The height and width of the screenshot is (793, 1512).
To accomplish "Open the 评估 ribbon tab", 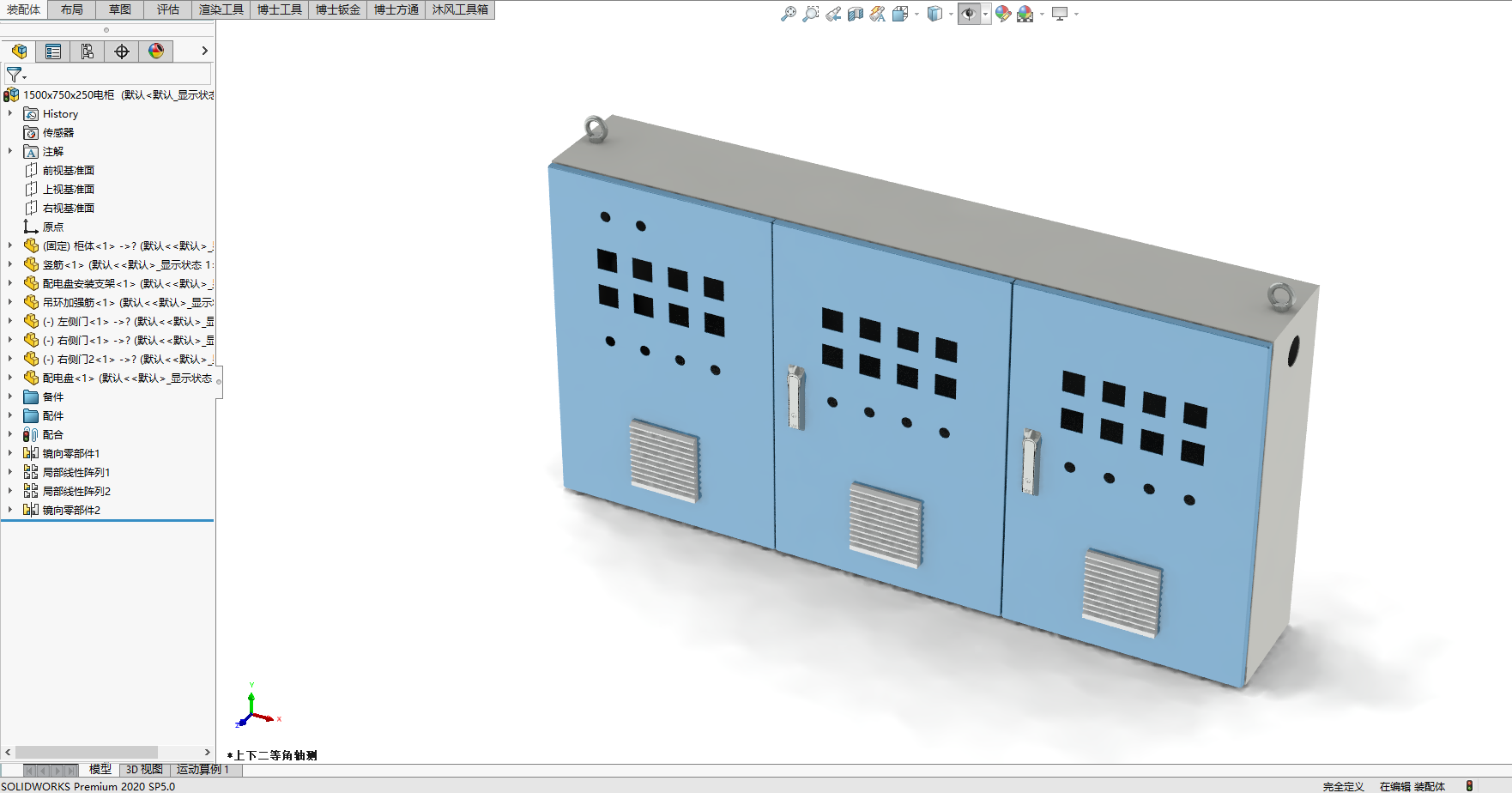I will 168,9.
